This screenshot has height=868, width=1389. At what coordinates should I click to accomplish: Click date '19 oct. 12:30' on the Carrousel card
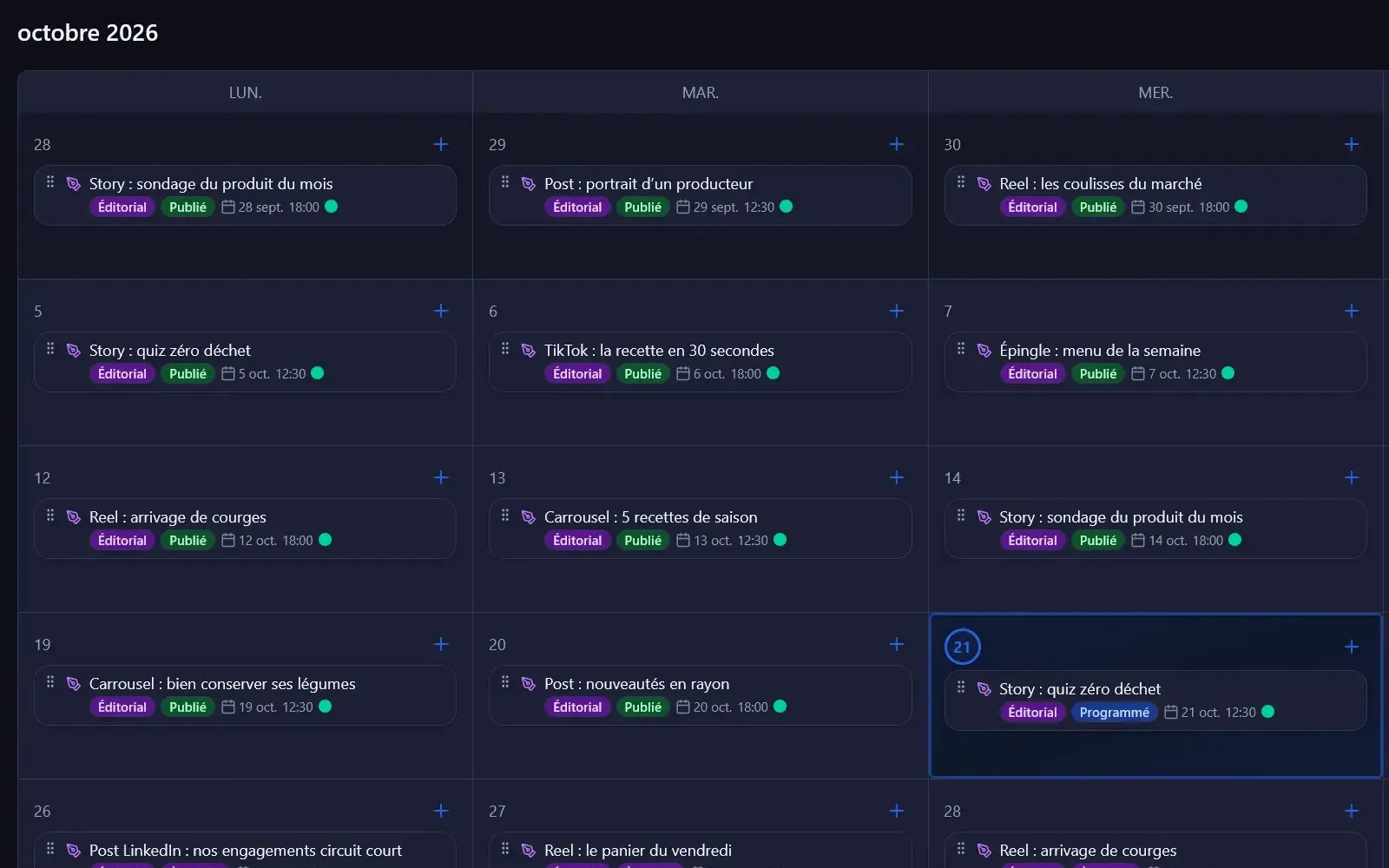275,707
